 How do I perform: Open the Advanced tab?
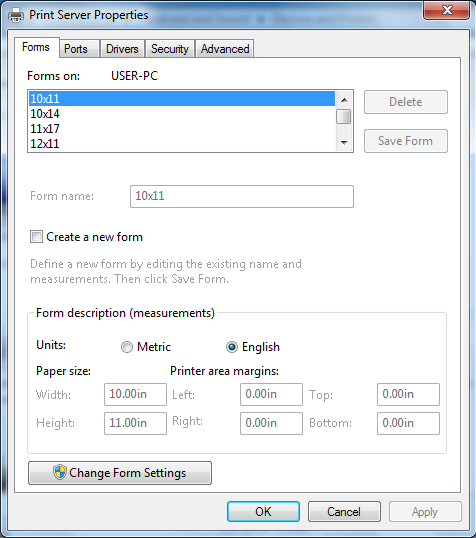pos(225,49)
